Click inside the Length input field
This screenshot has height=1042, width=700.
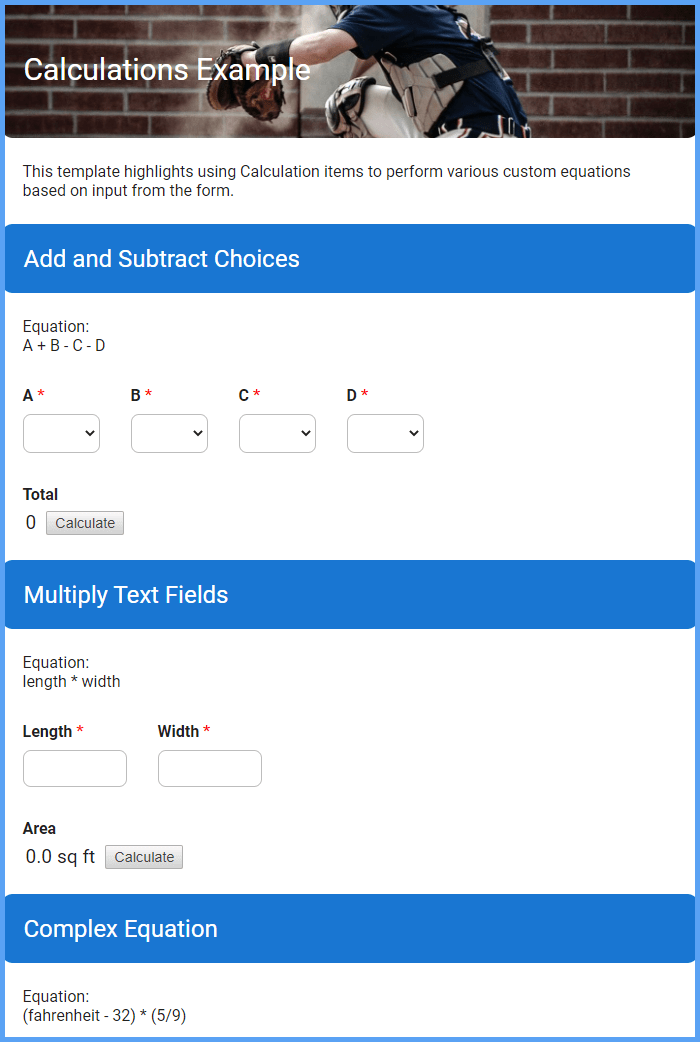tap(74, 768)
